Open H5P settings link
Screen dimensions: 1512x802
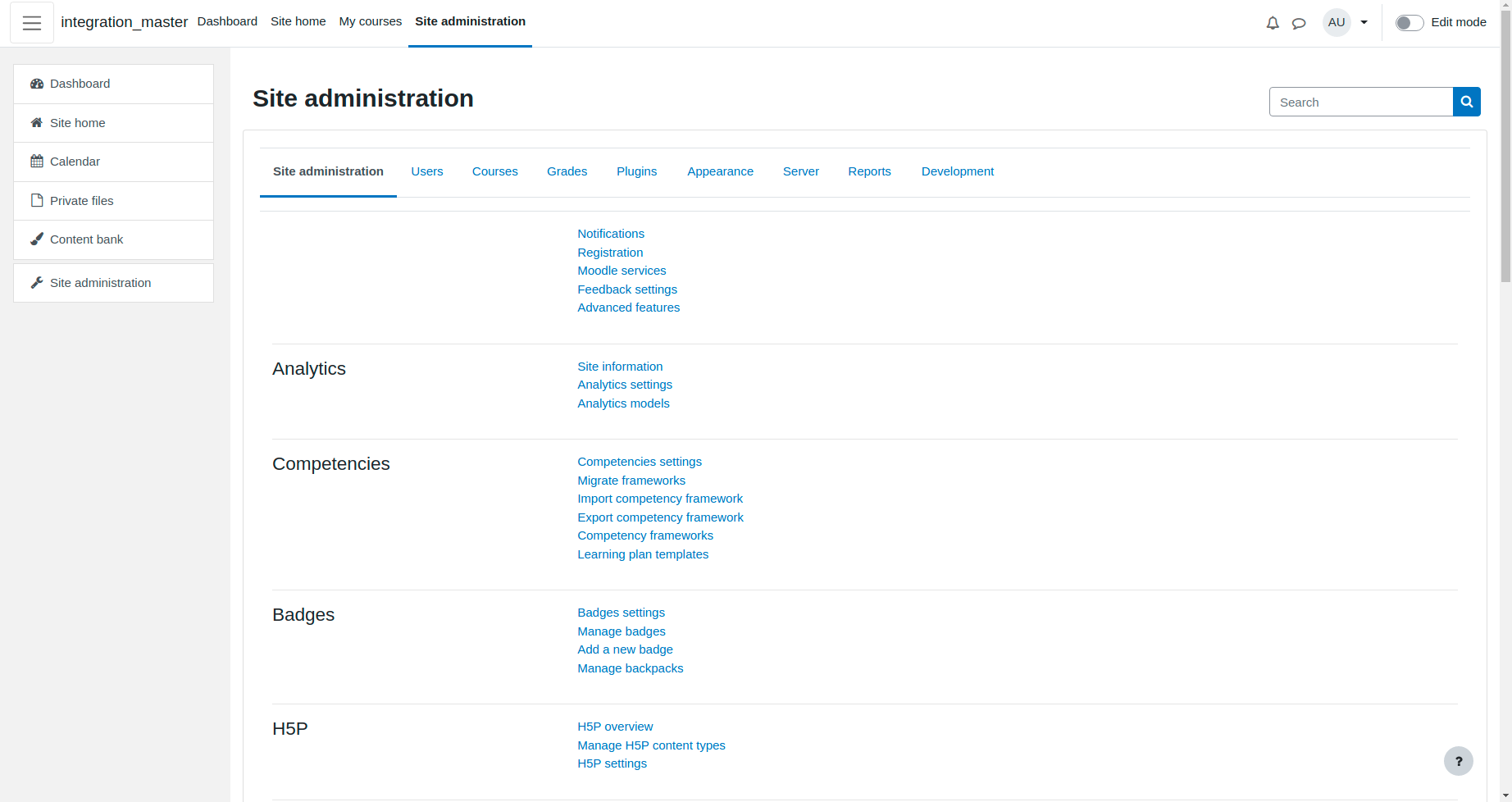612,763
